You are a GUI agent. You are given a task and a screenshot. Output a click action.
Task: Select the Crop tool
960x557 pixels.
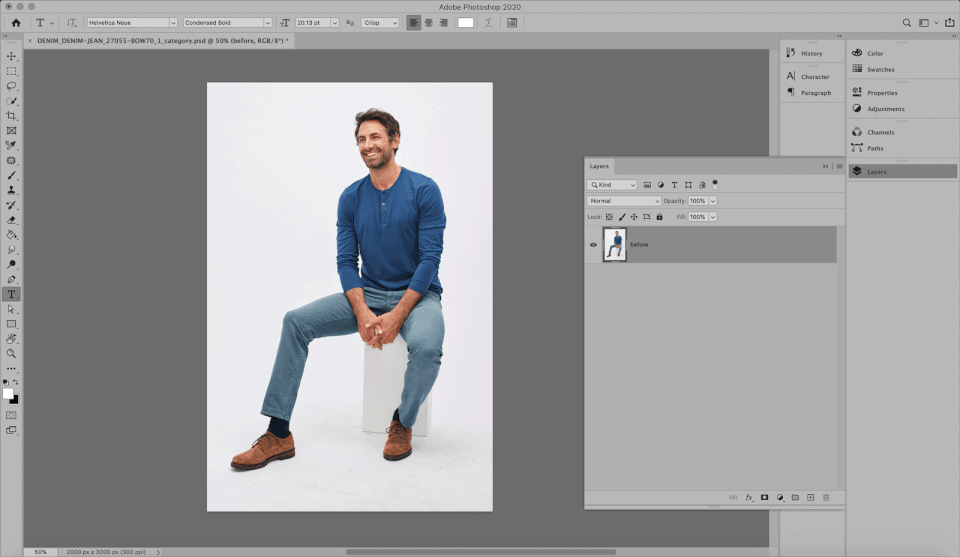pyautogui.click(x=12, y=116)
